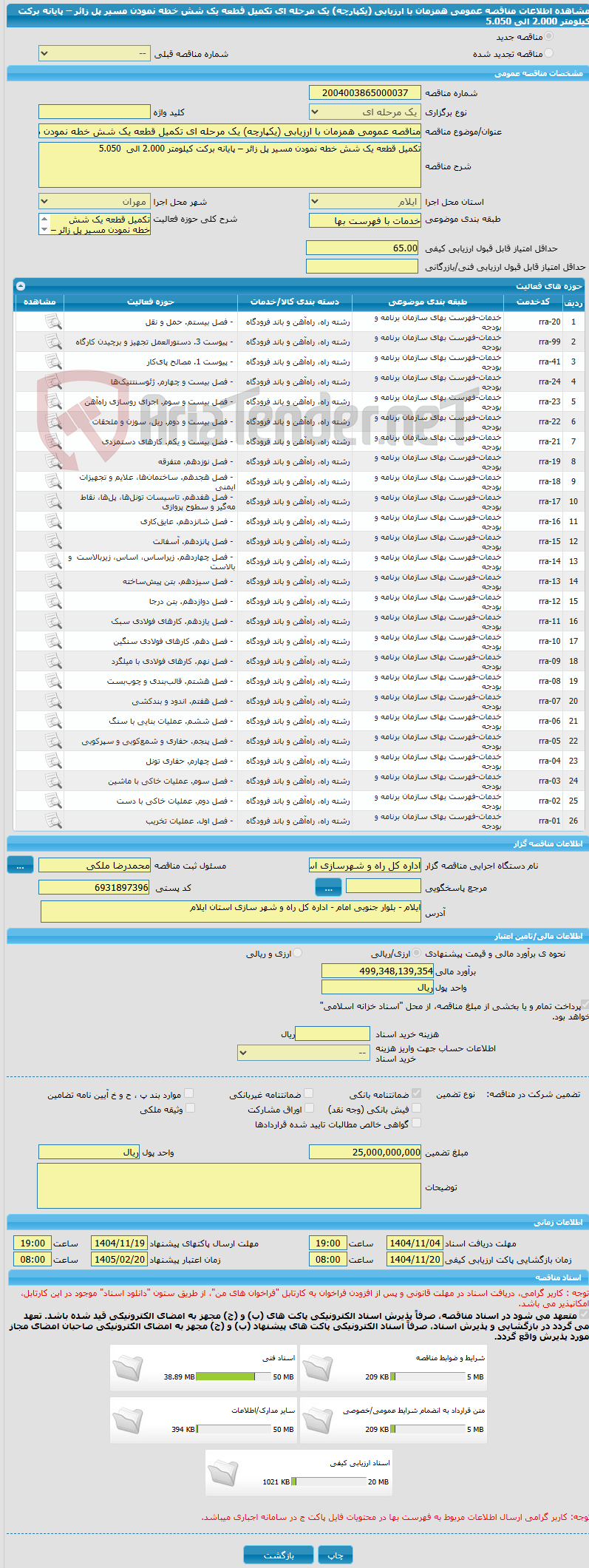Viewport: 589px width, 1568px height.
Task: Select the ارزی و ریالی radio option
Action: pos(298,953)
